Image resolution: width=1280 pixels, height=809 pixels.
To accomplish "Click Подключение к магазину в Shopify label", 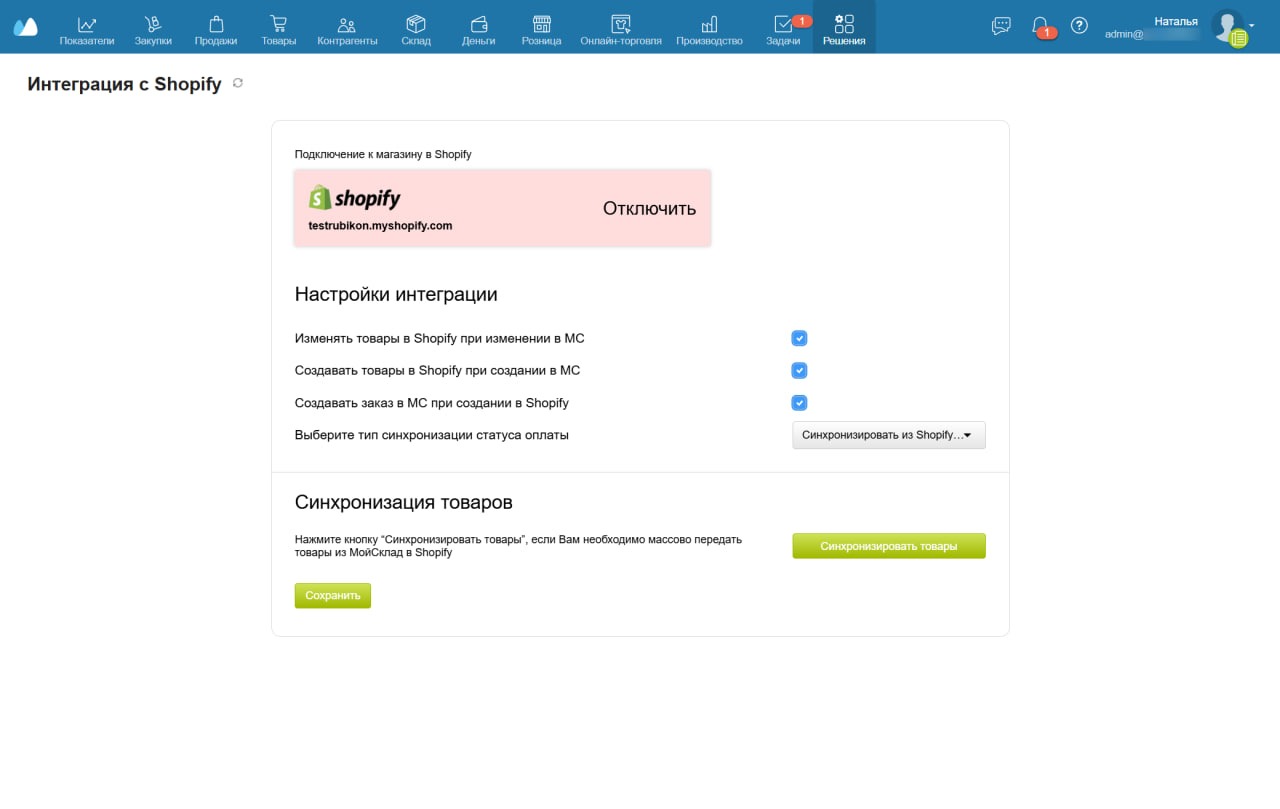I will [x=383, y=154].
